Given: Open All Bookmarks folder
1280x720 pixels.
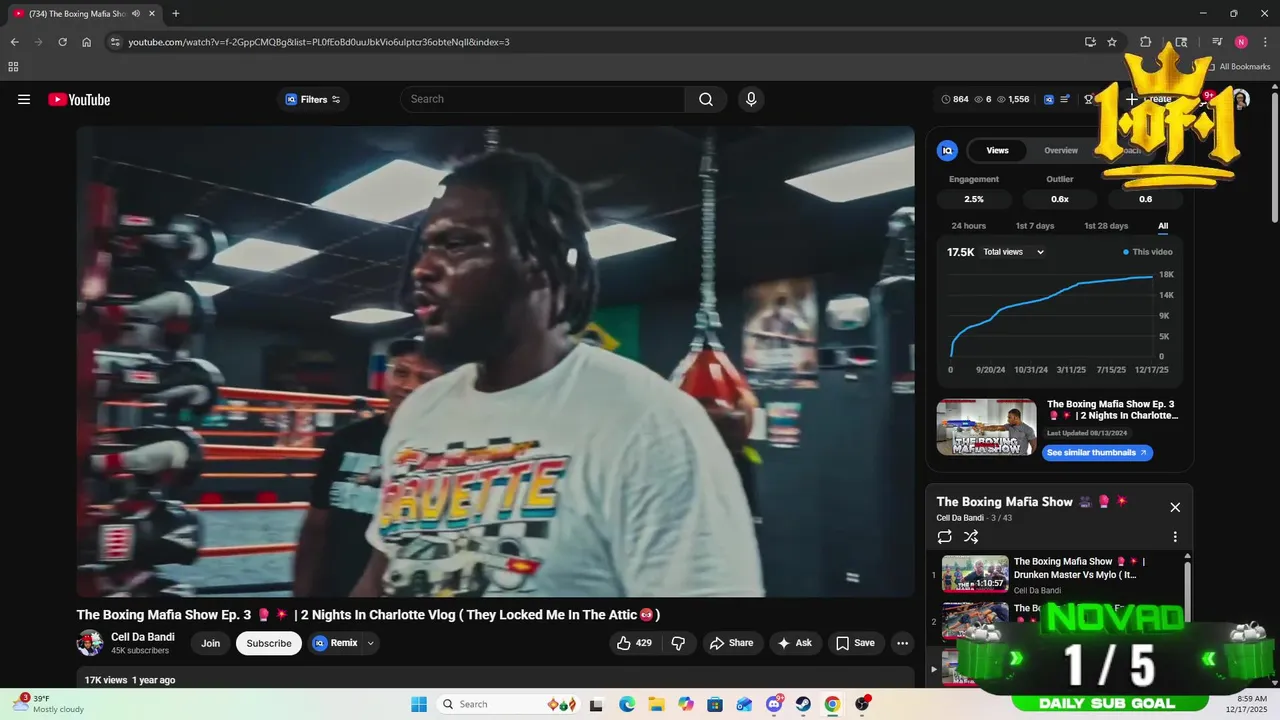Looking at the screenshot, I should click(1238, 67).
